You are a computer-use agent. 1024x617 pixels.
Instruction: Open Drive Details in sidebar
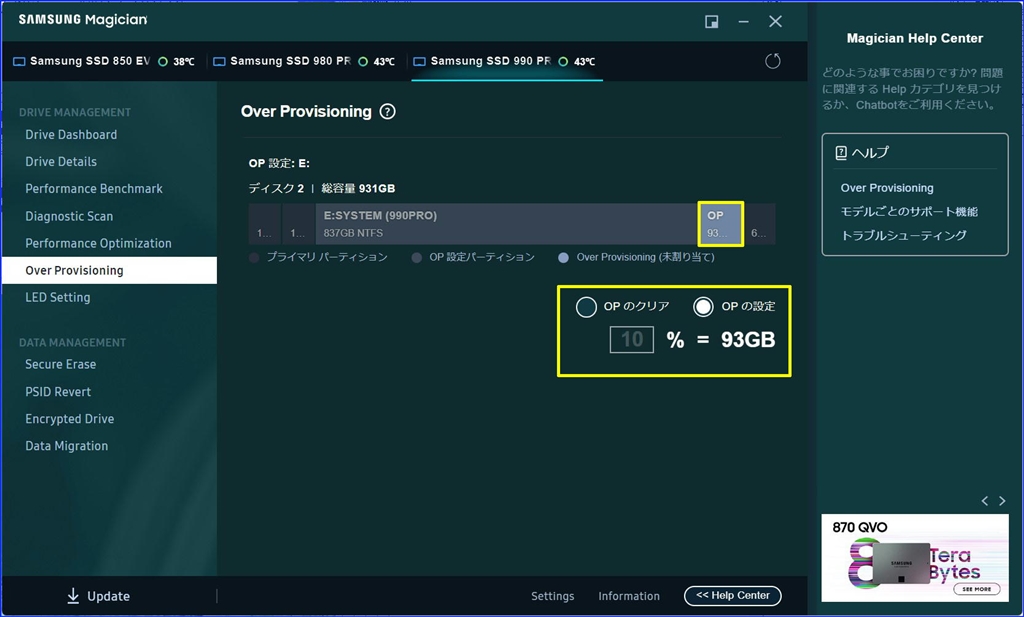[61, 161]
